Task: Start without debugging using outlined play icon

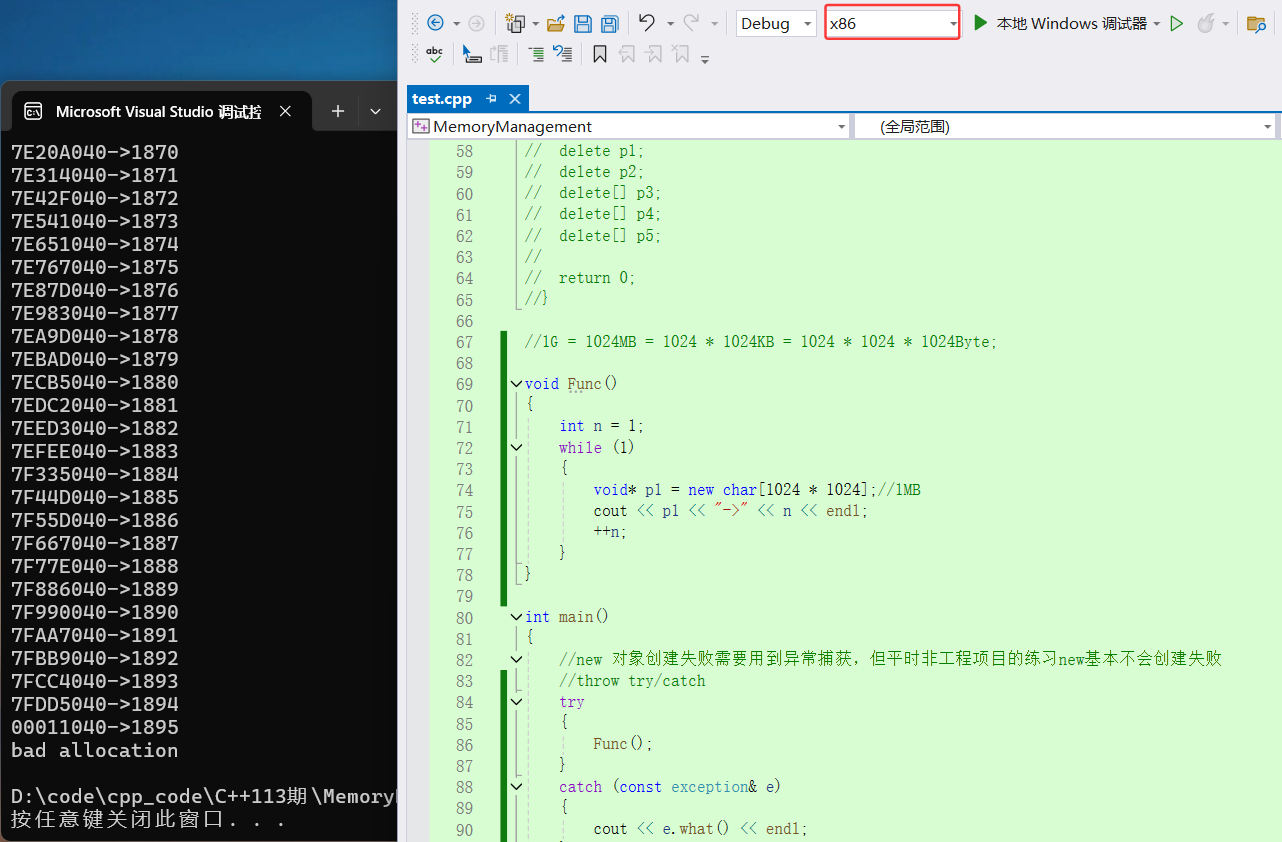Action: click(1177, 23)
